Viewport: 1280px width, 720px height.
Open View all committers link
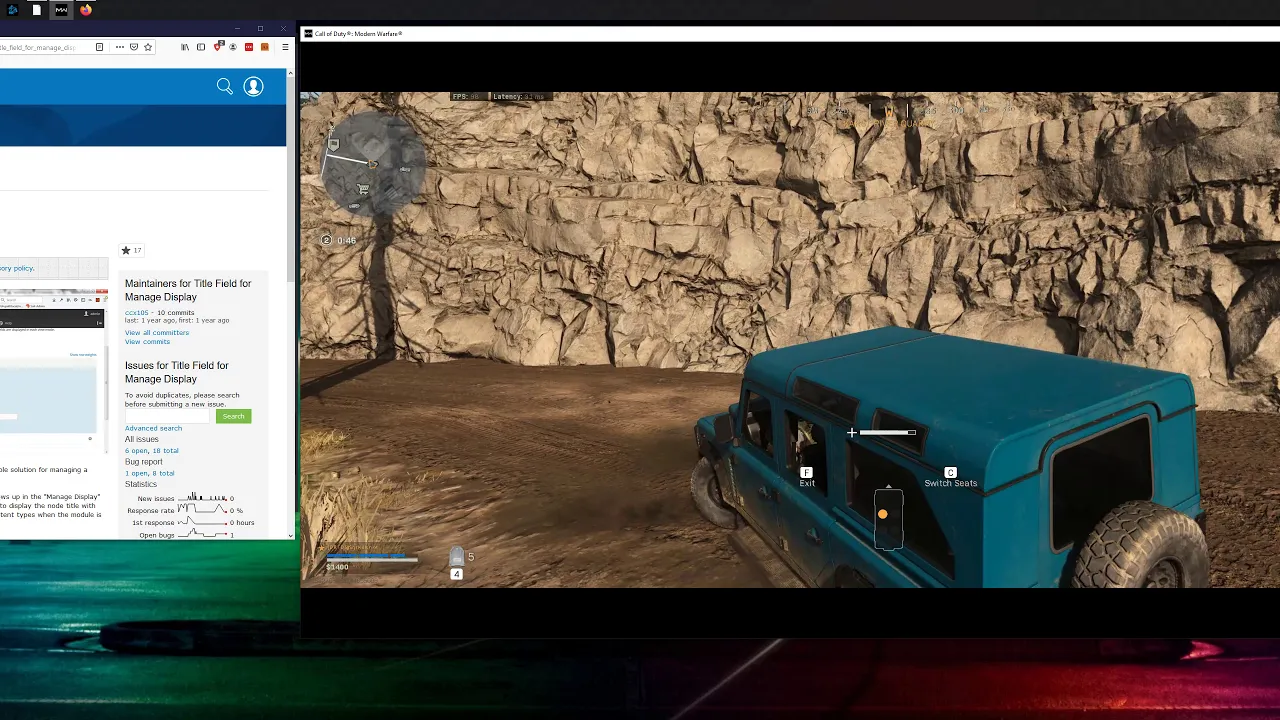pos(157,333)
